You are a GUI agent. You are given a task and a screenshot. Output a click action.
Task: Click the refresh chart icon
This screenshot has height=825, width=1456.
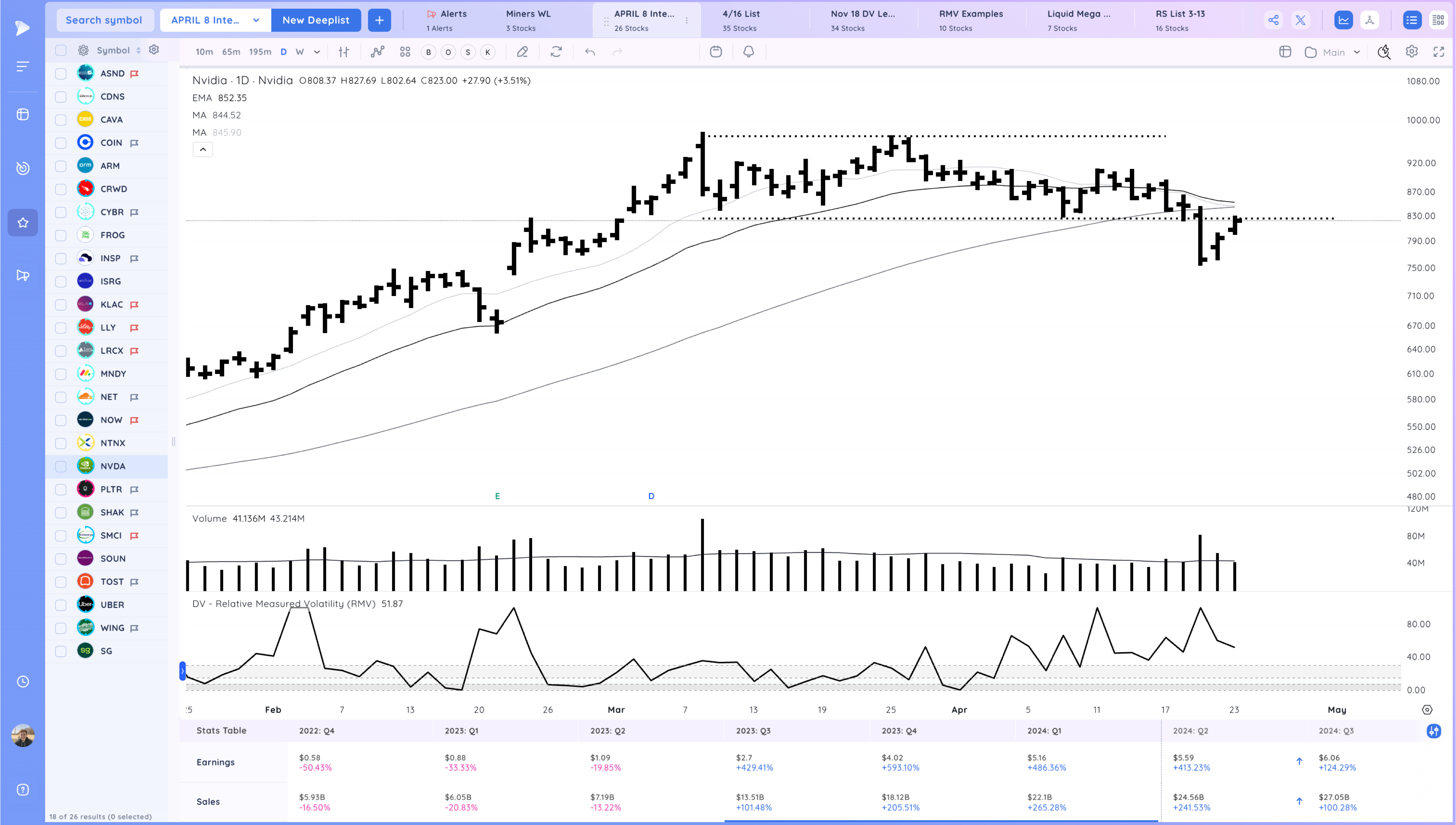(x=556, y=52)
